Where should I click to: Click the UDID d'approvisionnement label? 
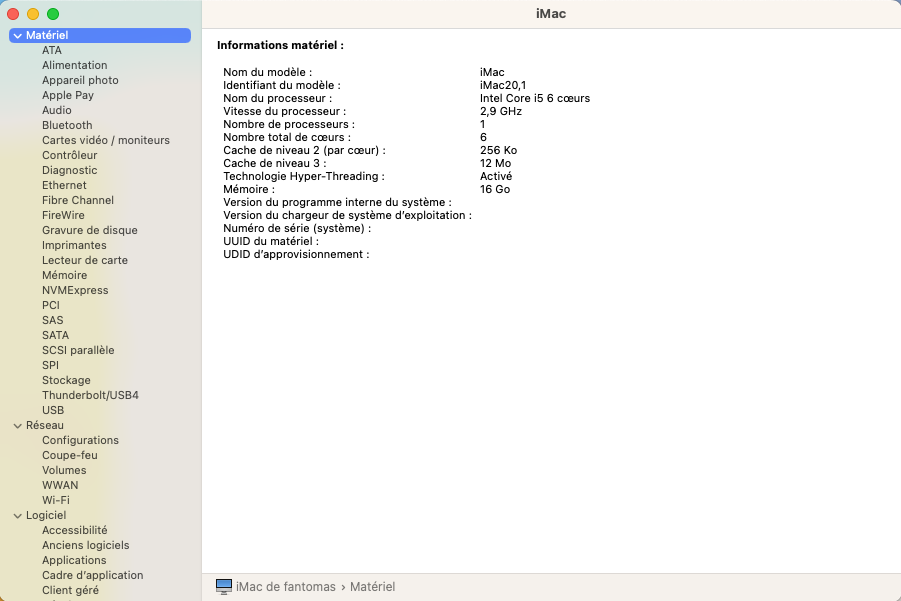(296, 255)
